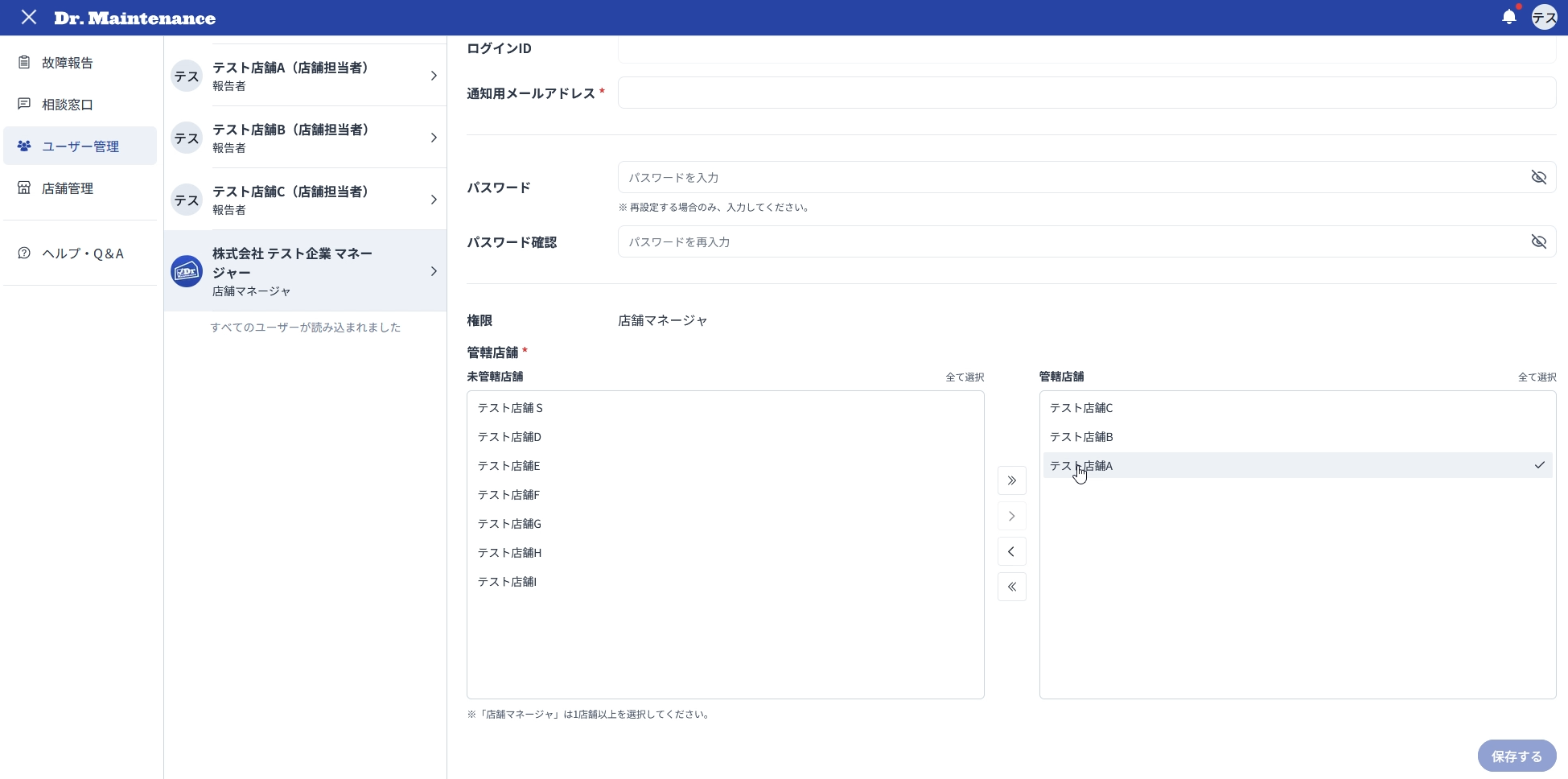Click the move-all-left double chevron button
This screenshot has width=1568, height=779.
pyautogui.click(x=1012, y=587)
